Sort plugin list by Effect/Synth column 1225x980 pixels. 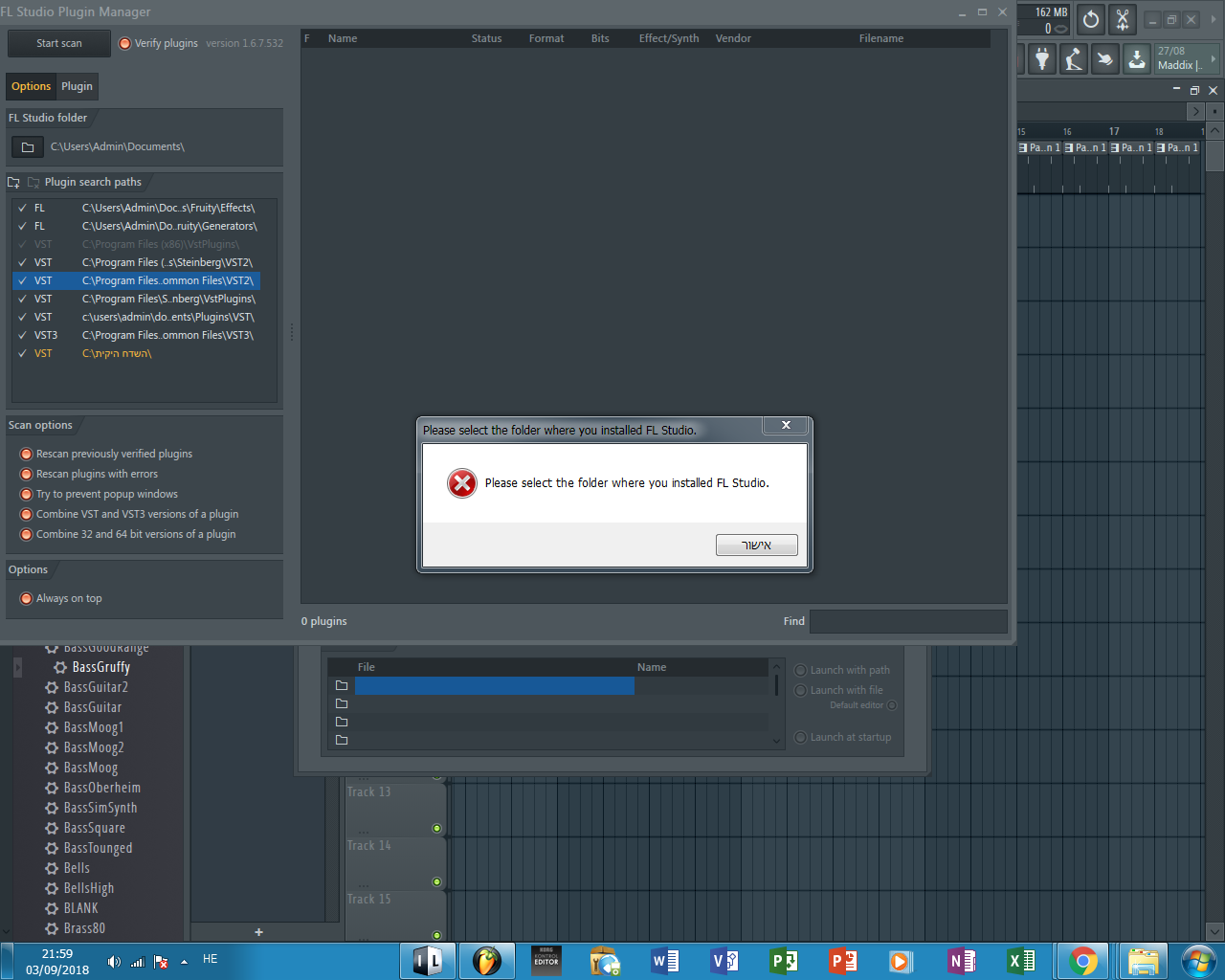[669, 38]
